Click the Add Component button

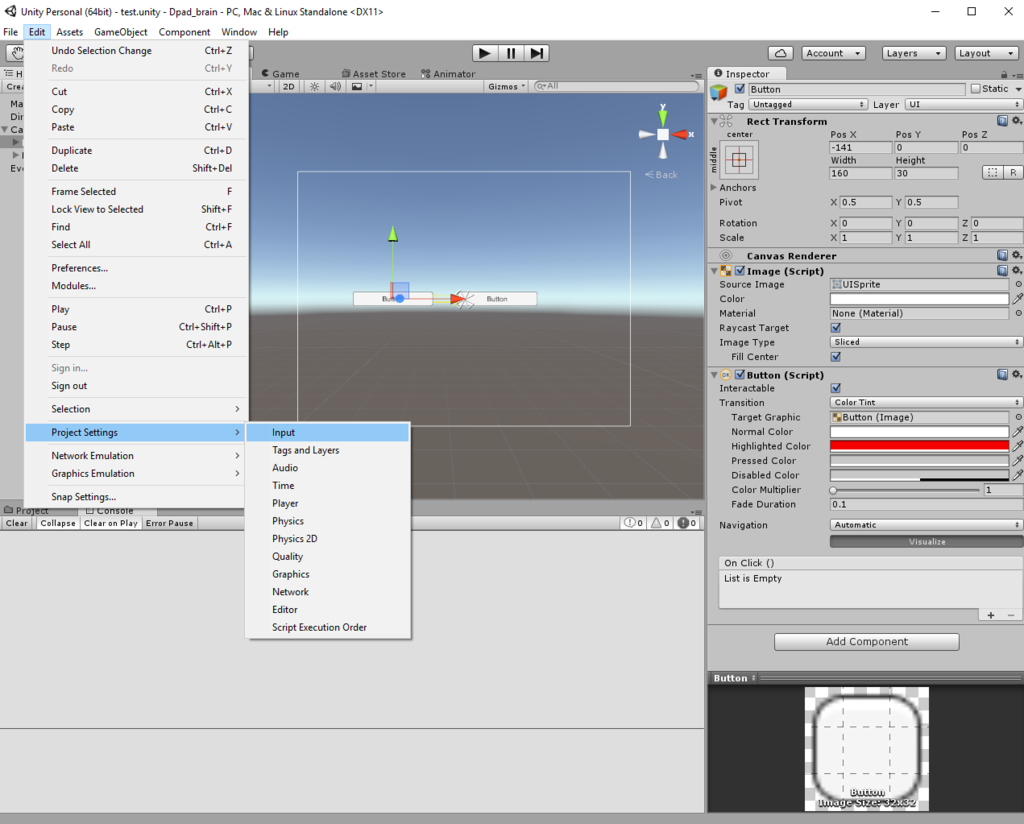[867, 641]
